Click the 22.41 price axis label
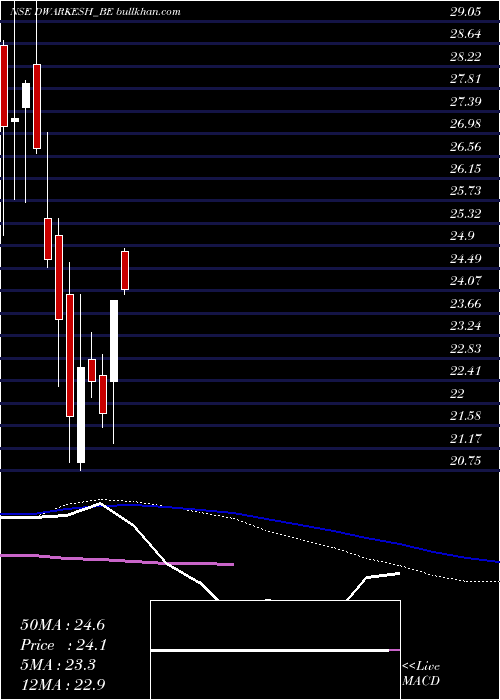The width and height of the screenshot is (500, 700). pos(466,371)
